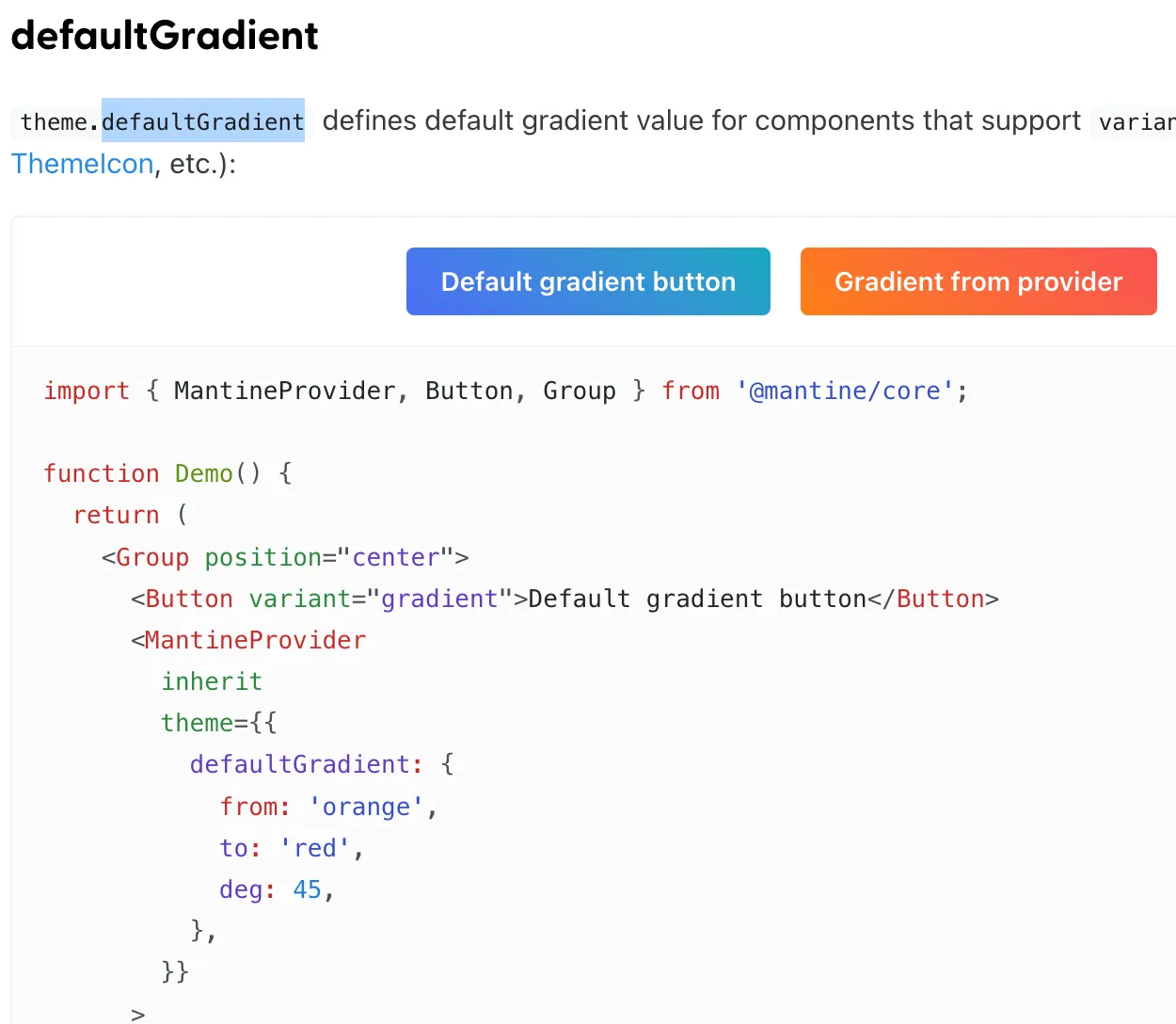Screen dimensions: 1176x1024
Task: Click the theme={{ prop line
Action: [x=218, y=723]
